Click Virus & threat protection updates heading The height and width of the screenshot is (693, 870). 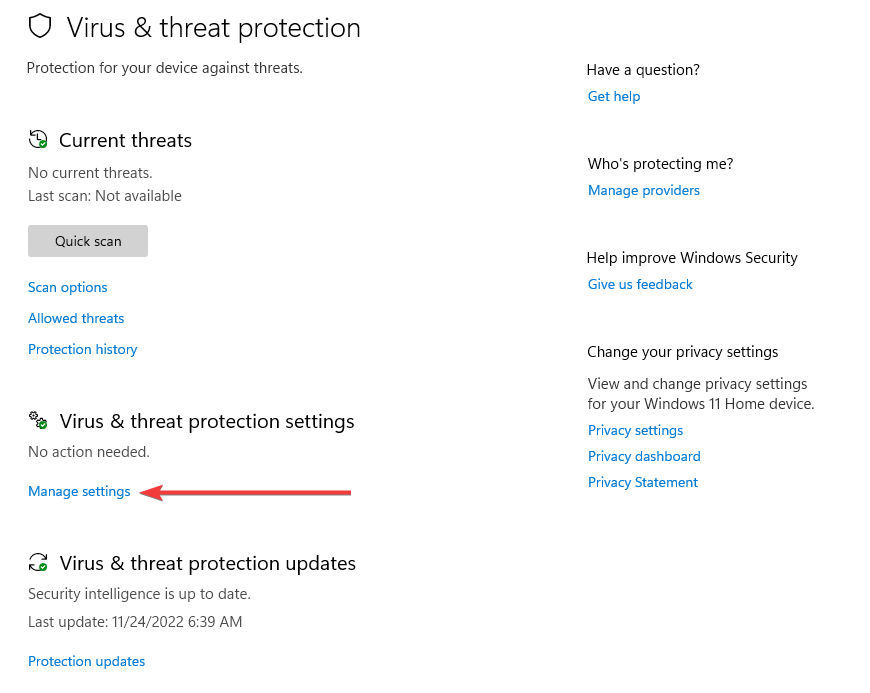(x=208, y=564)
